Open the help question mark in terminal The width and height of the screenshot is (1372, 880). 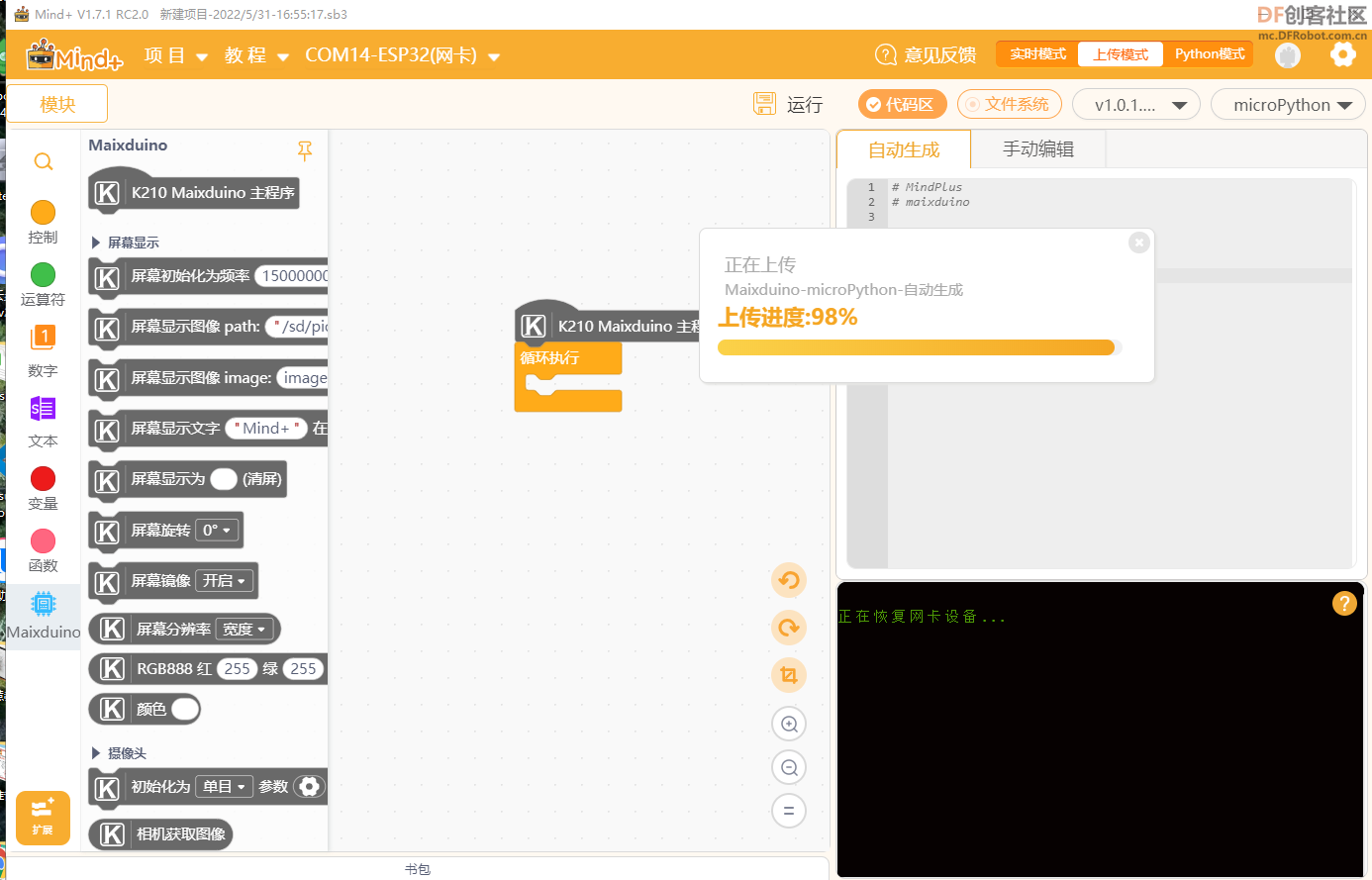[x=1344, y=603]
